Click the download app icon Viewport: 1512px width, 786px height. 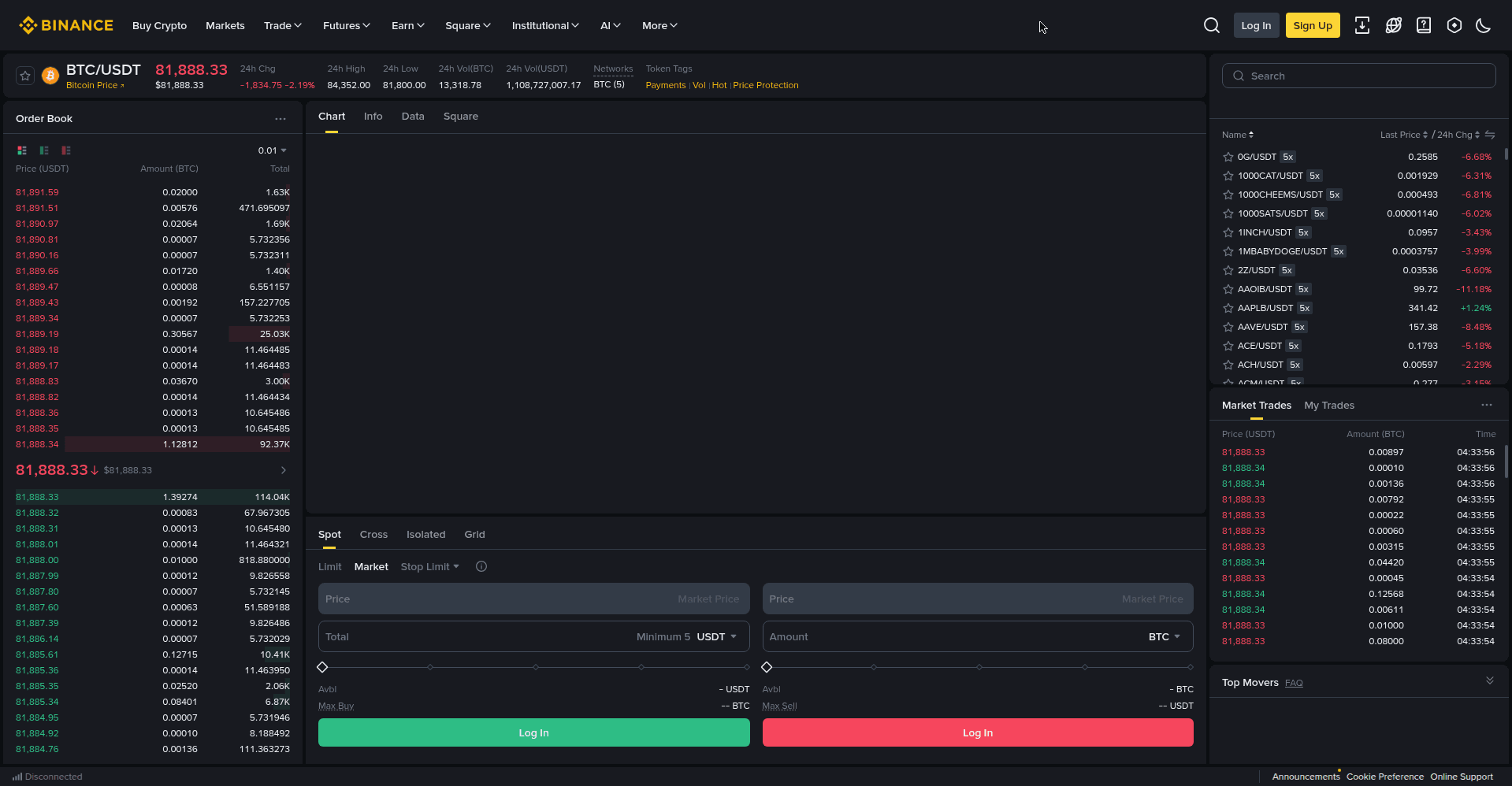coord(1362,25)
